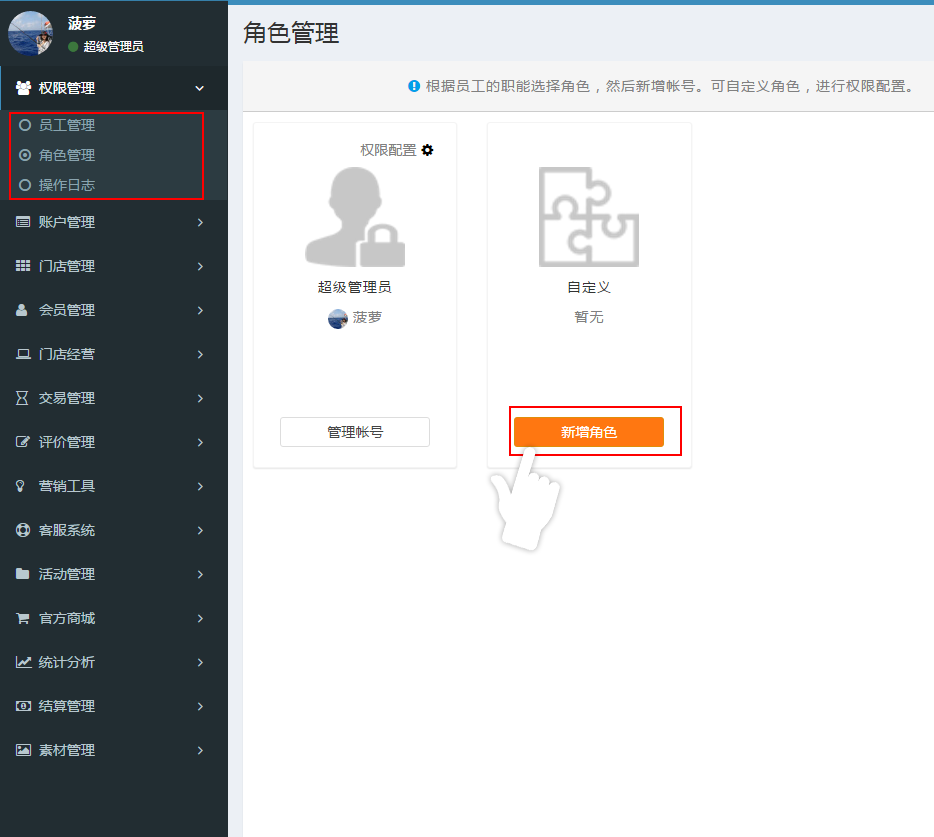
Task: Expand the 门店管理 chevron
Action: point(200,266)
